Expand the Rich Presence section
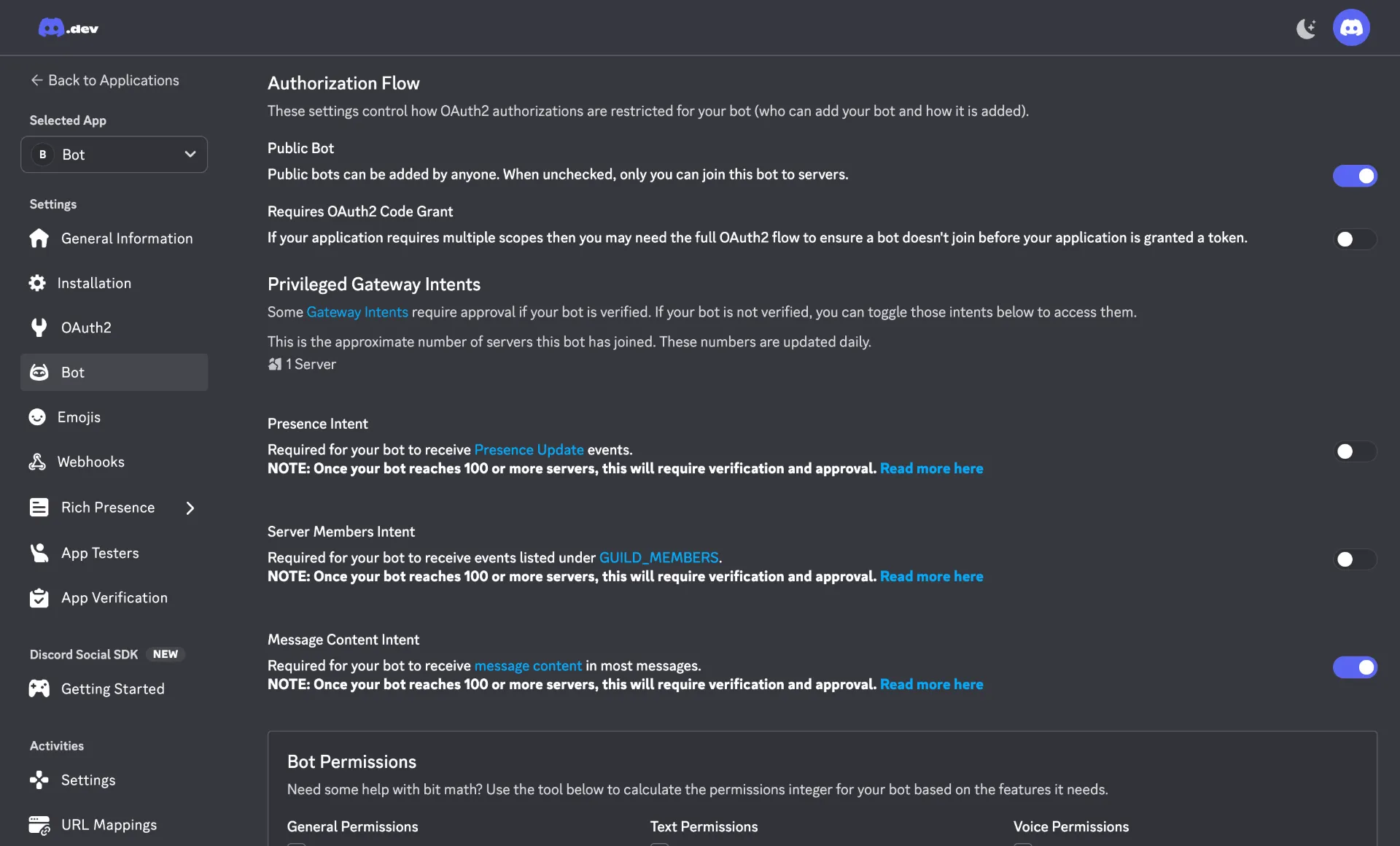This screenshot has width=1400, height=846. tap(190, 508)
